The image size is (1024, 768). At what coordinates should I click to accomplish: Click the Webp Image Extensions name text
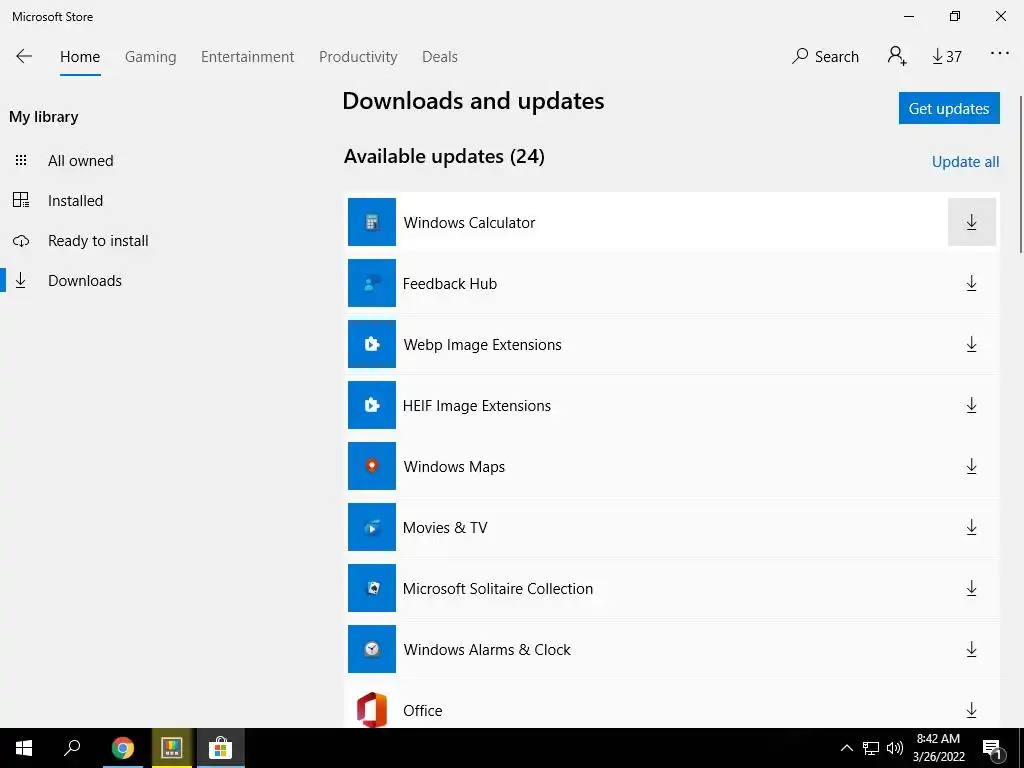(x=482, y=345)
